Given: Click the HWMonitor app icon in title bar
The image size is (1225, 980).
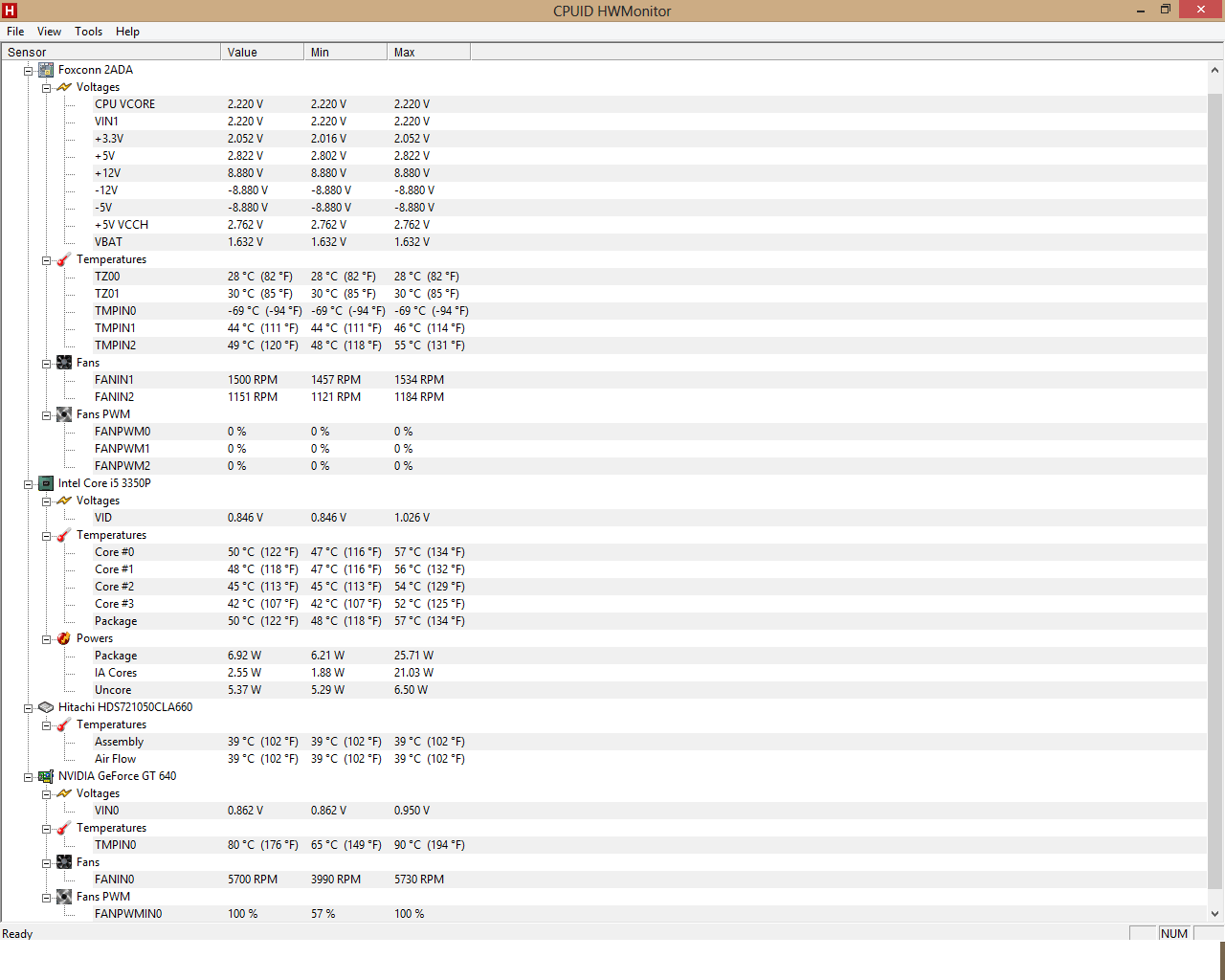Looking at the screenshot, I should [x=10, y=11].
